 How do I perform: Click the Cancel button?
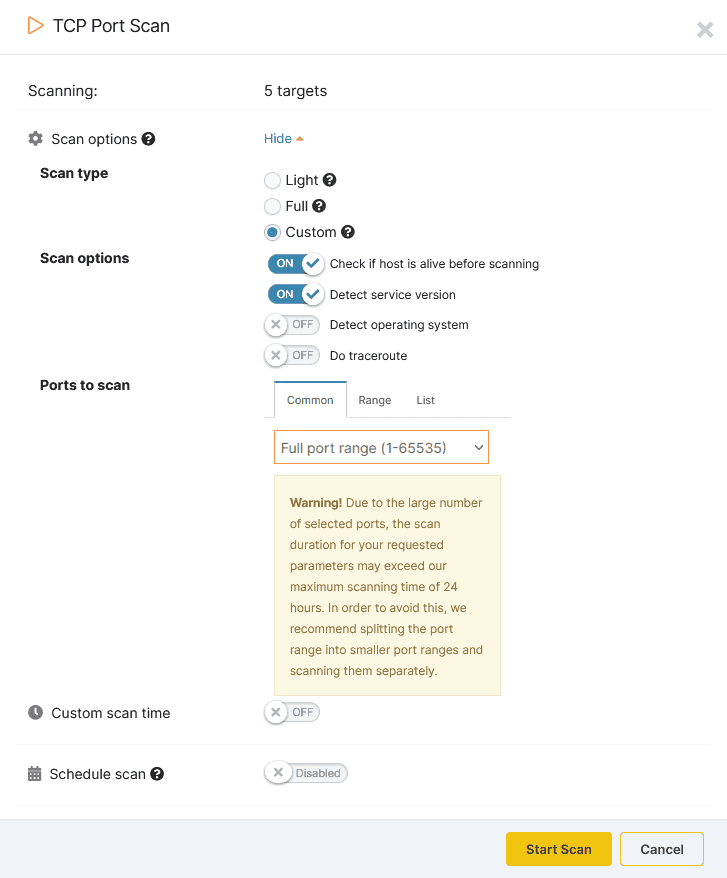point(661,848)
